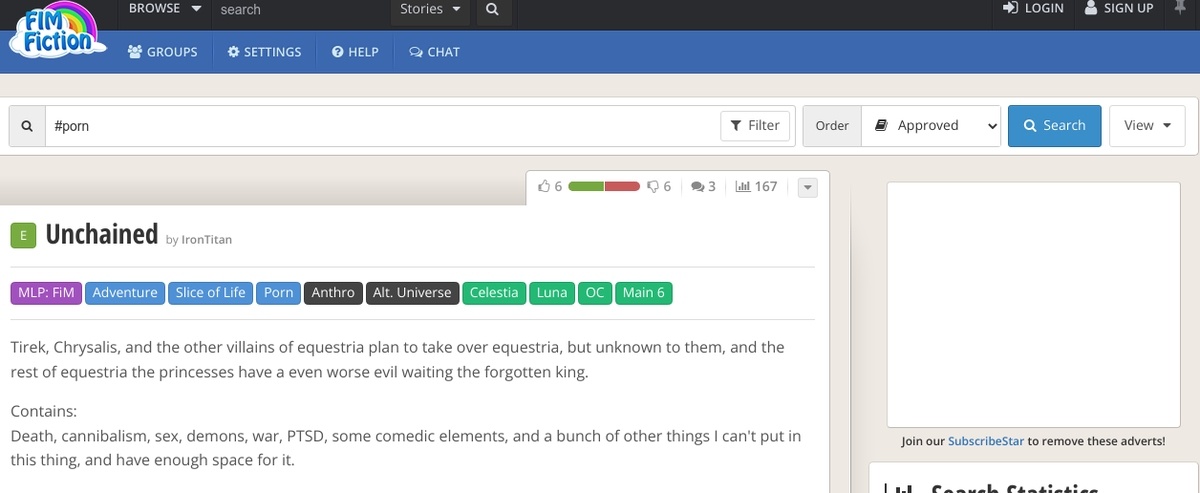
Task: Click the blank advert box
Action: (1033, 305)
